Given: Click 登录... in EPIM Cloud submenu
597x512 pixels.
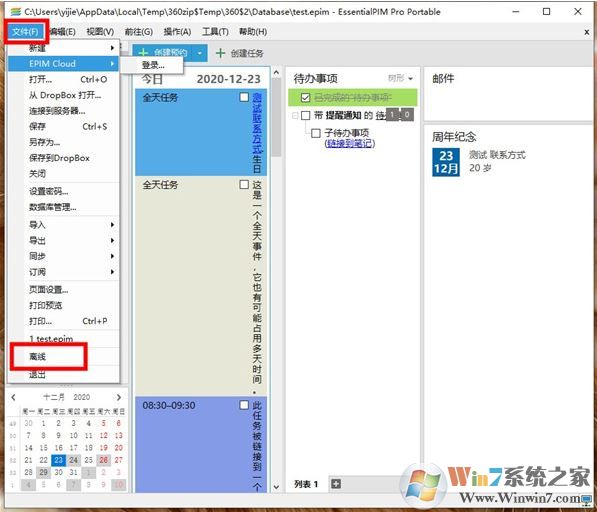Looking at the screenshot, I should (152, 65).
